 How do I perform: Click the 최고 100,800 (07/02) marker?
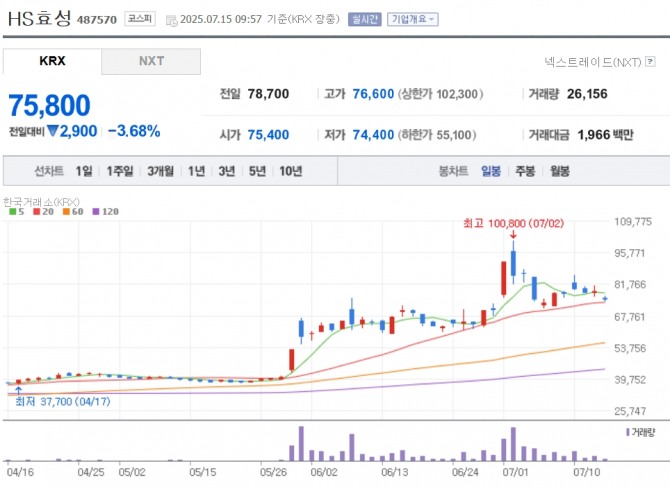coord(514,224)
